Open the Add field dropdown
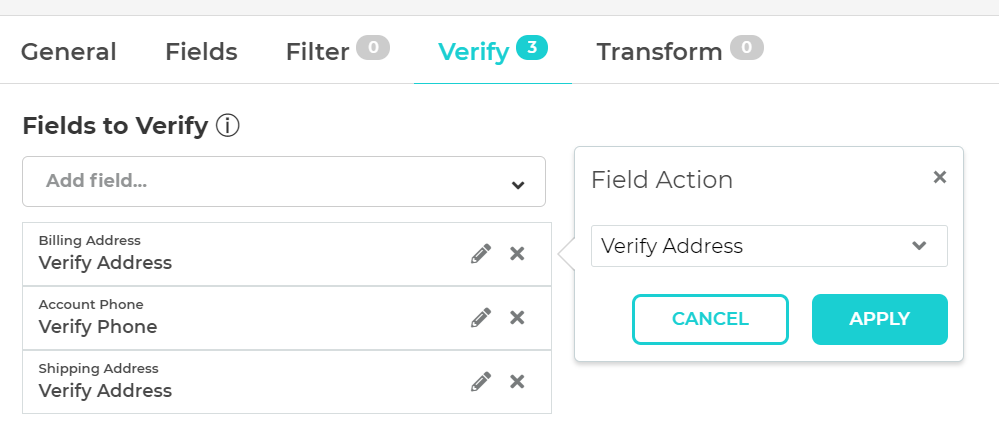Viewport: 999px width, 440px height. (270, 182)
